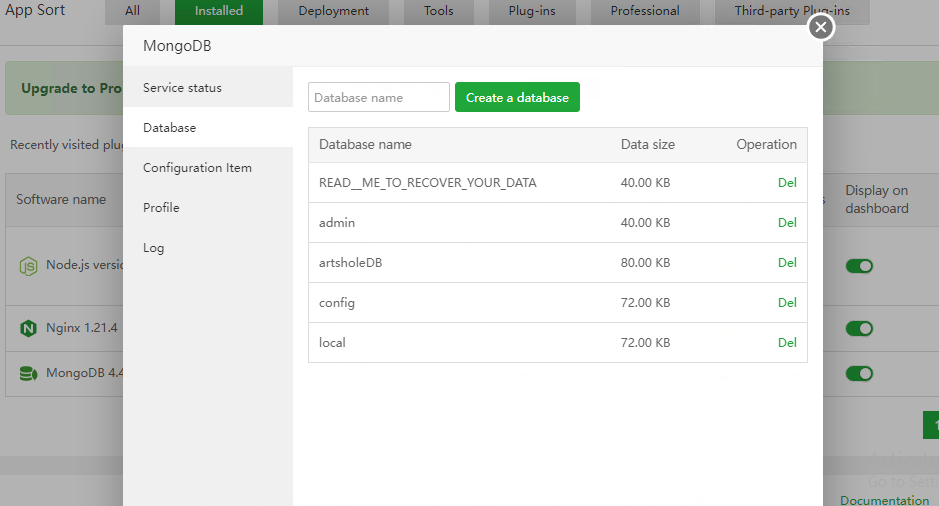The image size is (939, 506).
Task: Delete the READ__ME_TO_RECOVER_YOUR_DATA database
Action: point(787,183)
